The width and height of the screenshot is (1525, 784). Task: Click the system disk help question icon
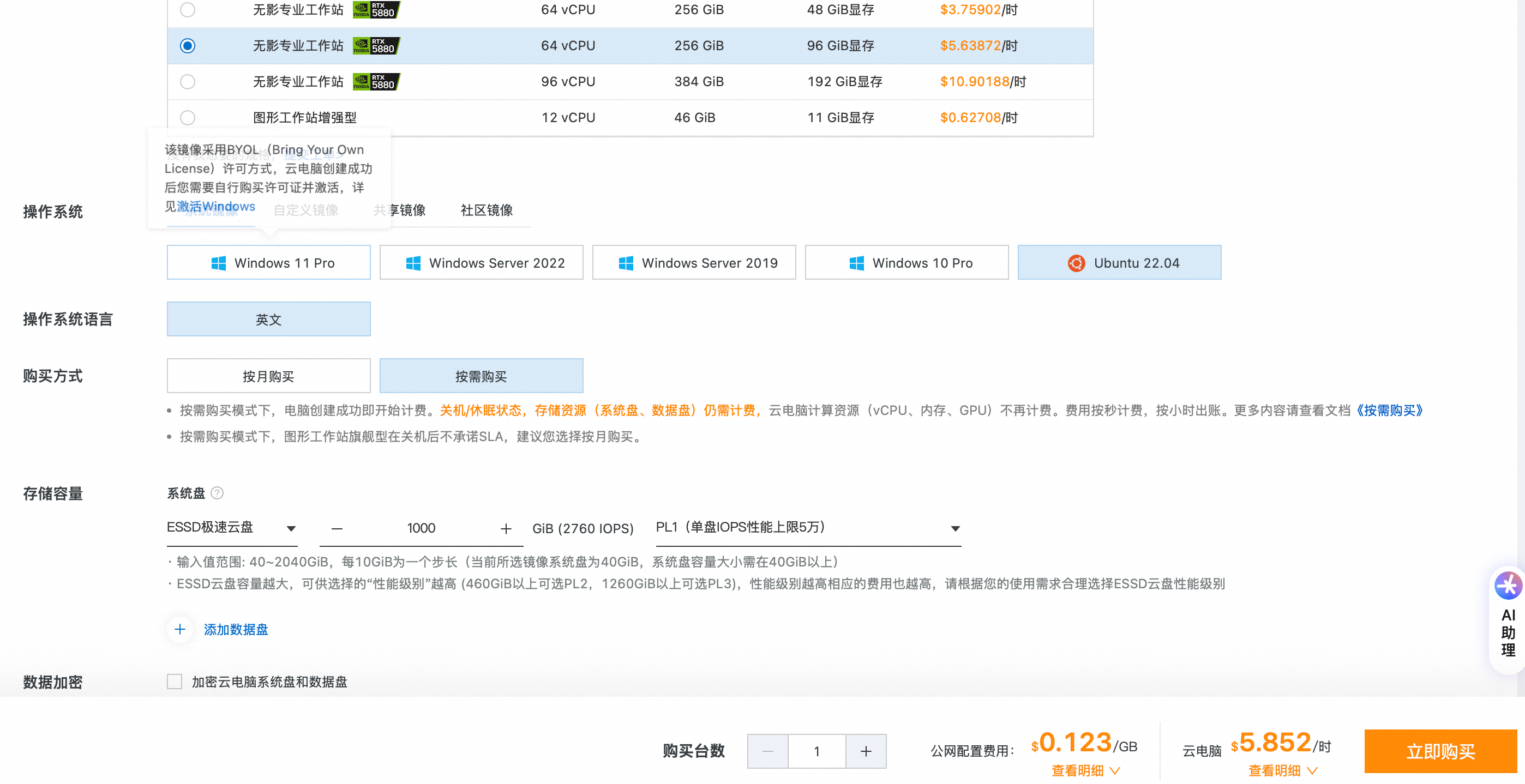coord(217,493)
